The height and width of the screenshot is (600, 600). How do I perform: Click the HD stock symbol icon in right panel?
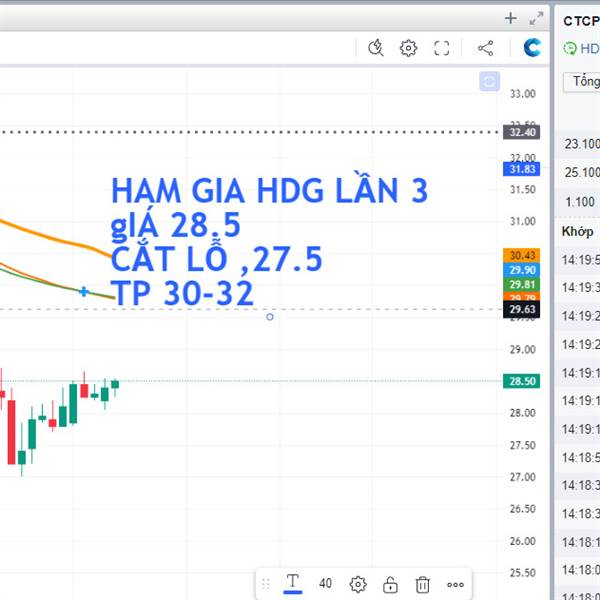point(570,49)
